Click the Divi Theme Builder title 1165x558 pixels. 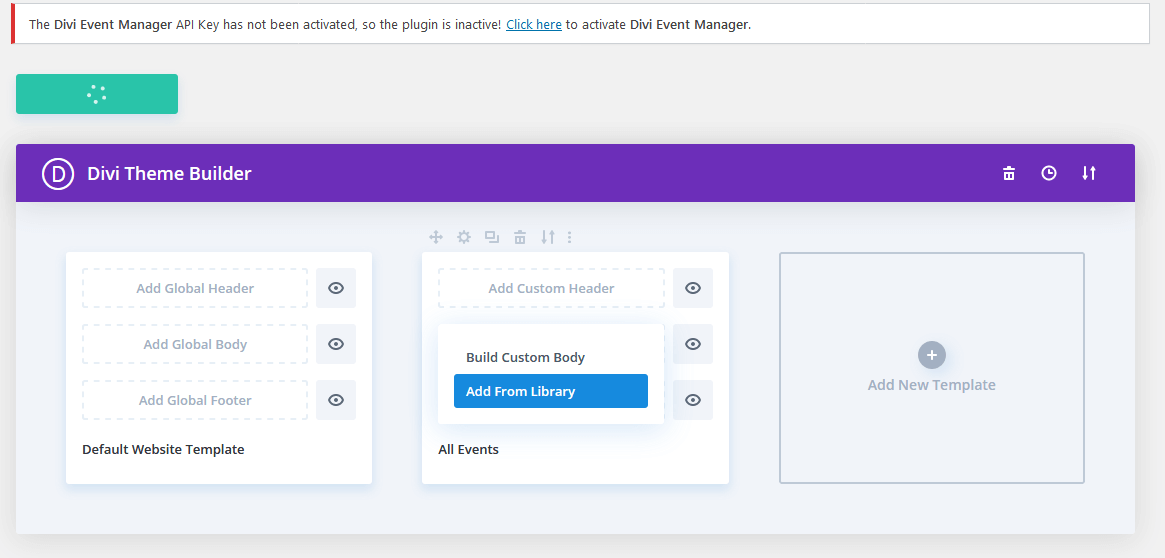coord(169,174)
